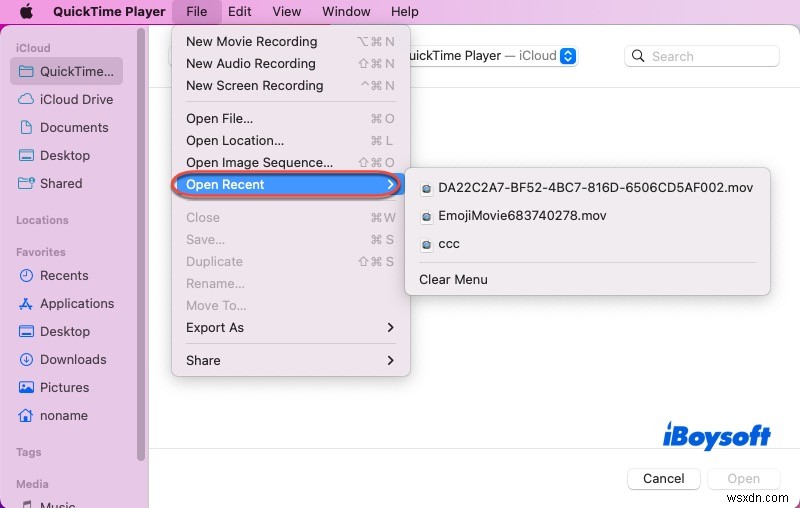Viewport: 800px width, 508px height.
Task: Expand the Share submenu
Action: [290, 360]
